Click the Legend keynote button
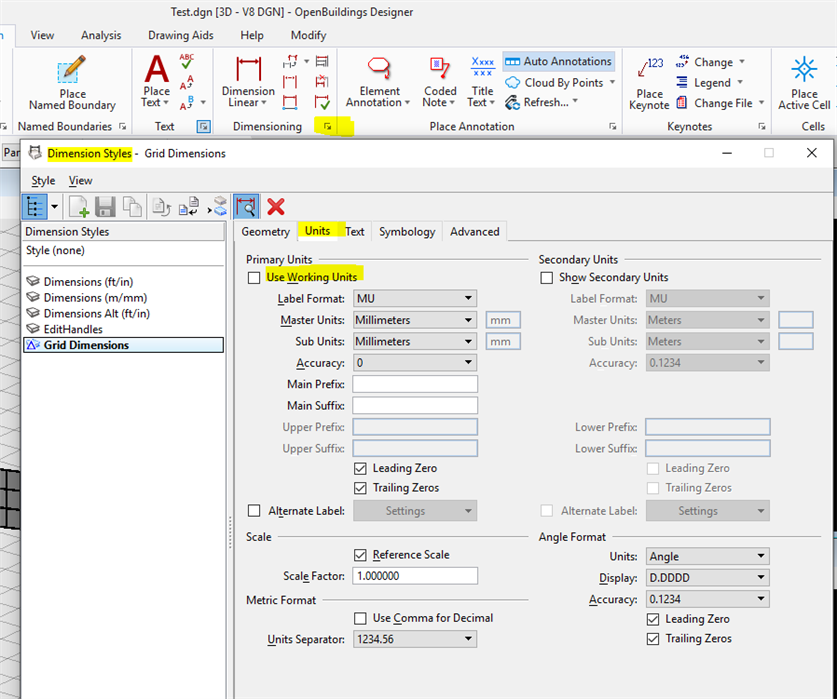Screen dimensions: 837x699 709,83
